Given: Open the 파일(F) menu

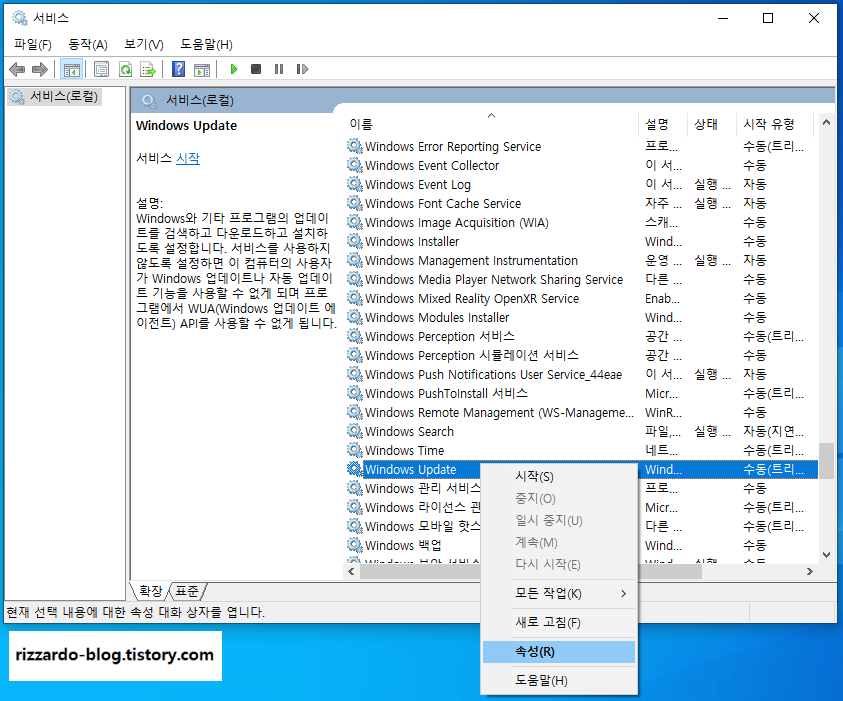Looking at the screenshot, I should point(33,45).
